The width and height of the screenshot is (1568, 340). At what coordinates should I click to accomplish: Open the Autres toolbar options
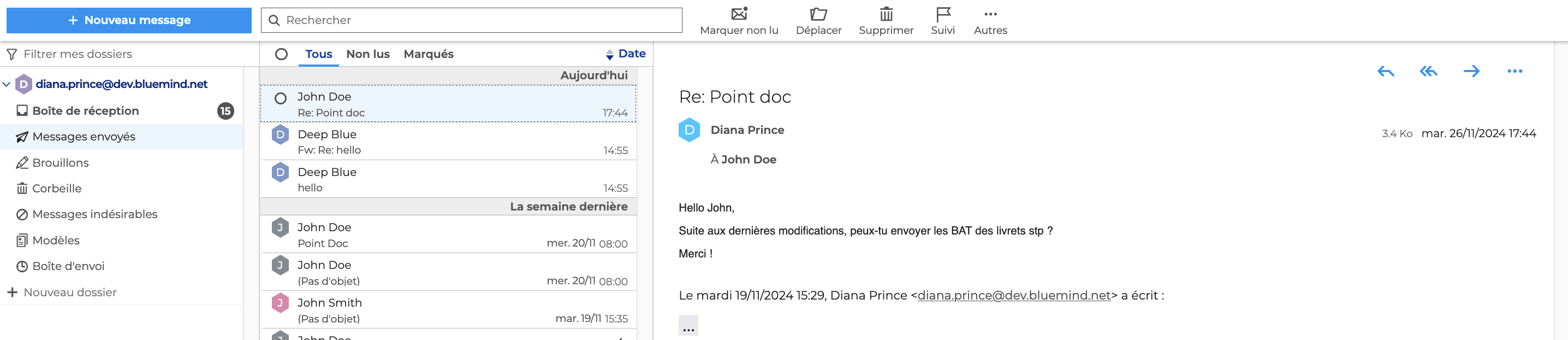click(x=990, y=21)
